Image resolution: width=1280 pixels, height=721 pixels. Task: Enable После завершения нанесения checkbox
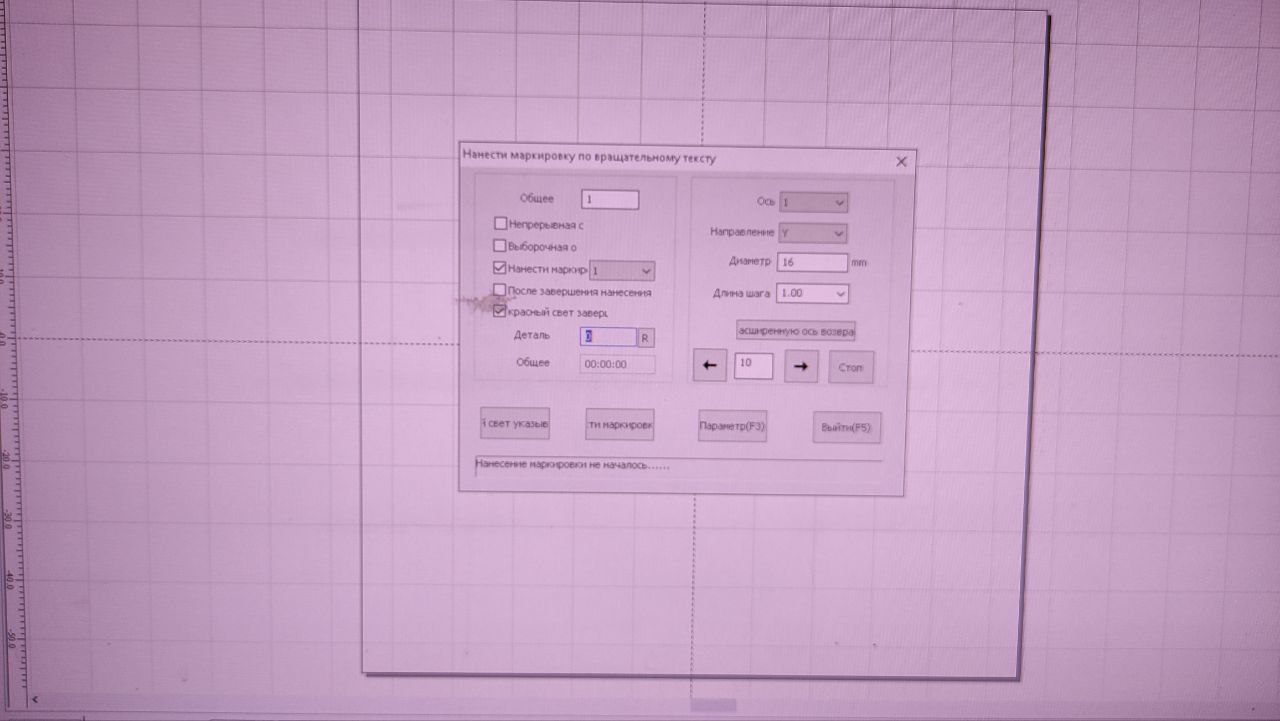(x=501, y=291)
